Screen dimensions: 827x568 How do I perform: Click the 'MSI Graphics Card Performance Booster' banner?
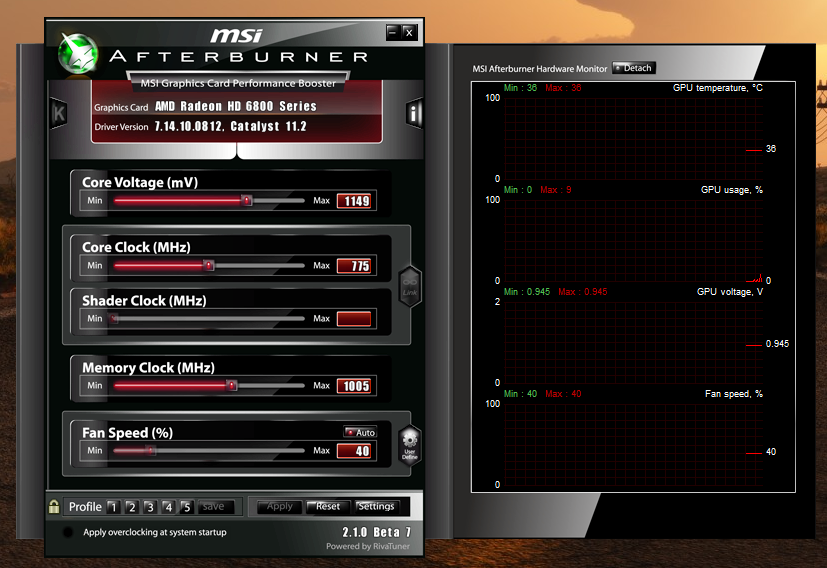click(238, 83)
